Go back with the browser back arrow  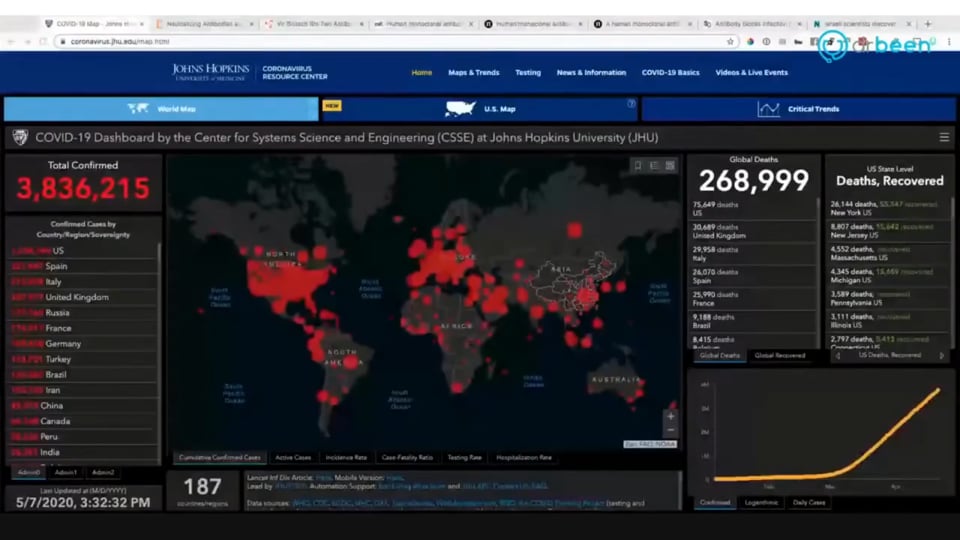[x=11, y=42]
